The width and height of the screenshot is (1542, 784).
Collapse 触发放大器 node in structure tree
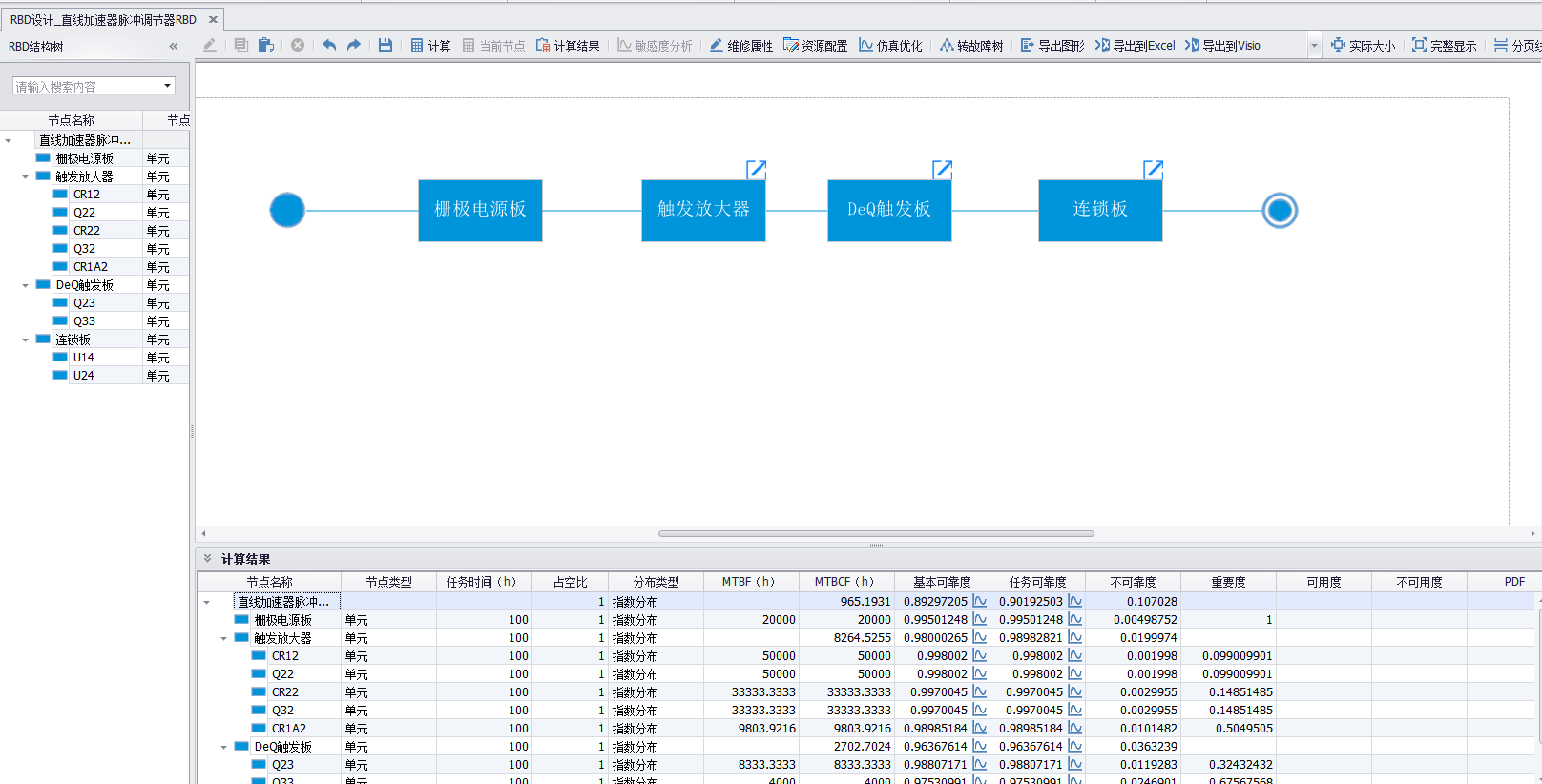25,176
